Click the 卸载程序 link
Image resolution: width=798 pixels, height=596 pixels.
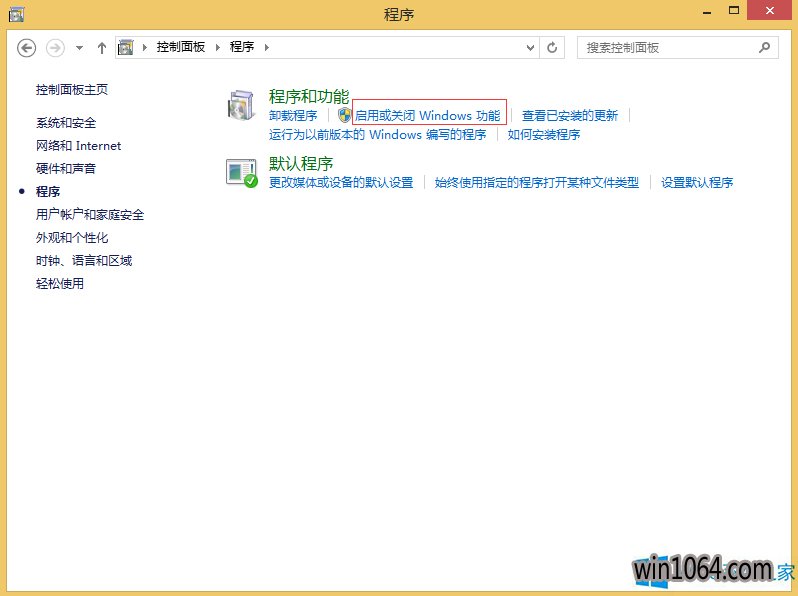[x=293, y=116]
